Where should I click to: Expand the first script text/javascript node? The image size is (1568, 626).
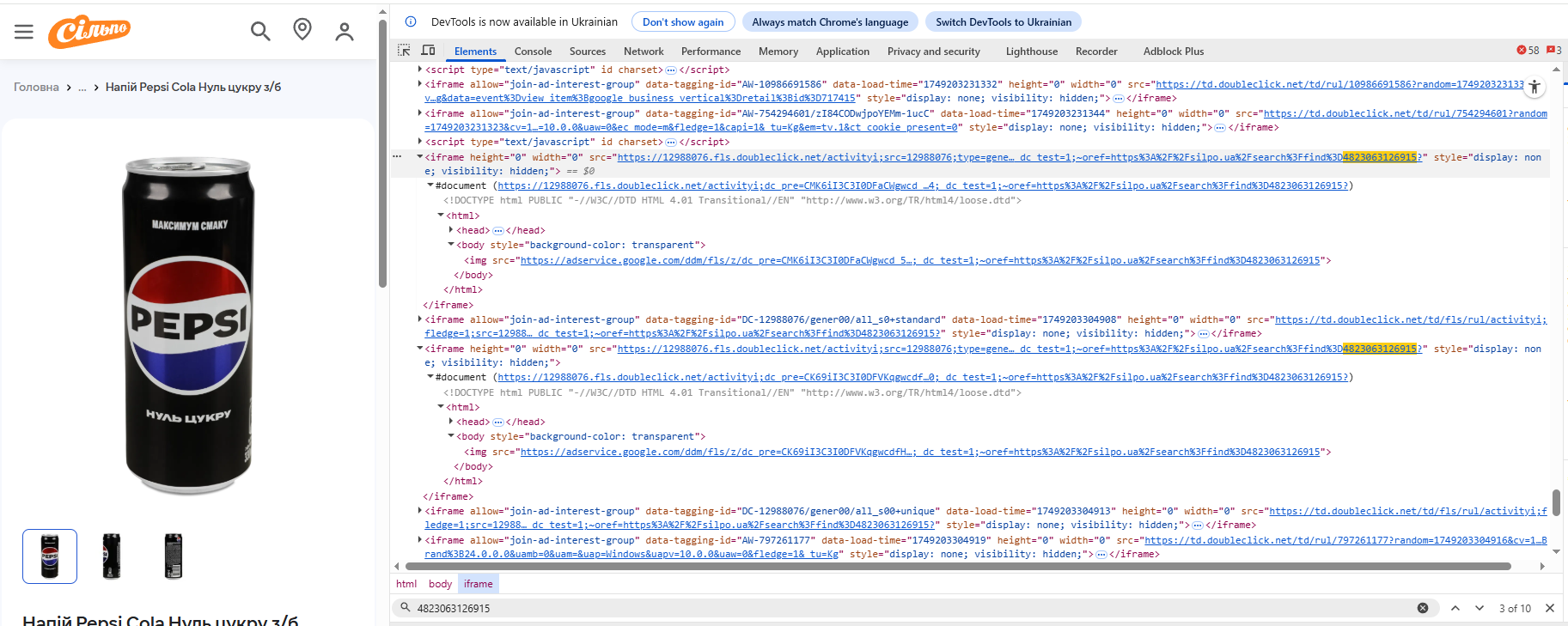click(x=420, y=70)
